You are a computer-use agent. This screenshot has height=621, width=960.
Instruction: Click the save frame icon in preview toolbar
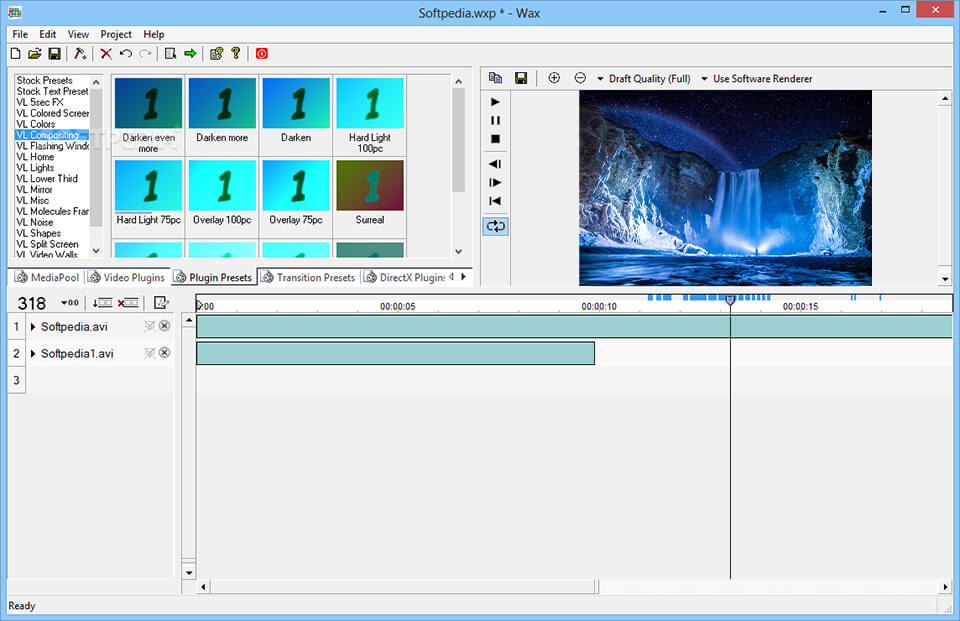coord(521,78)
